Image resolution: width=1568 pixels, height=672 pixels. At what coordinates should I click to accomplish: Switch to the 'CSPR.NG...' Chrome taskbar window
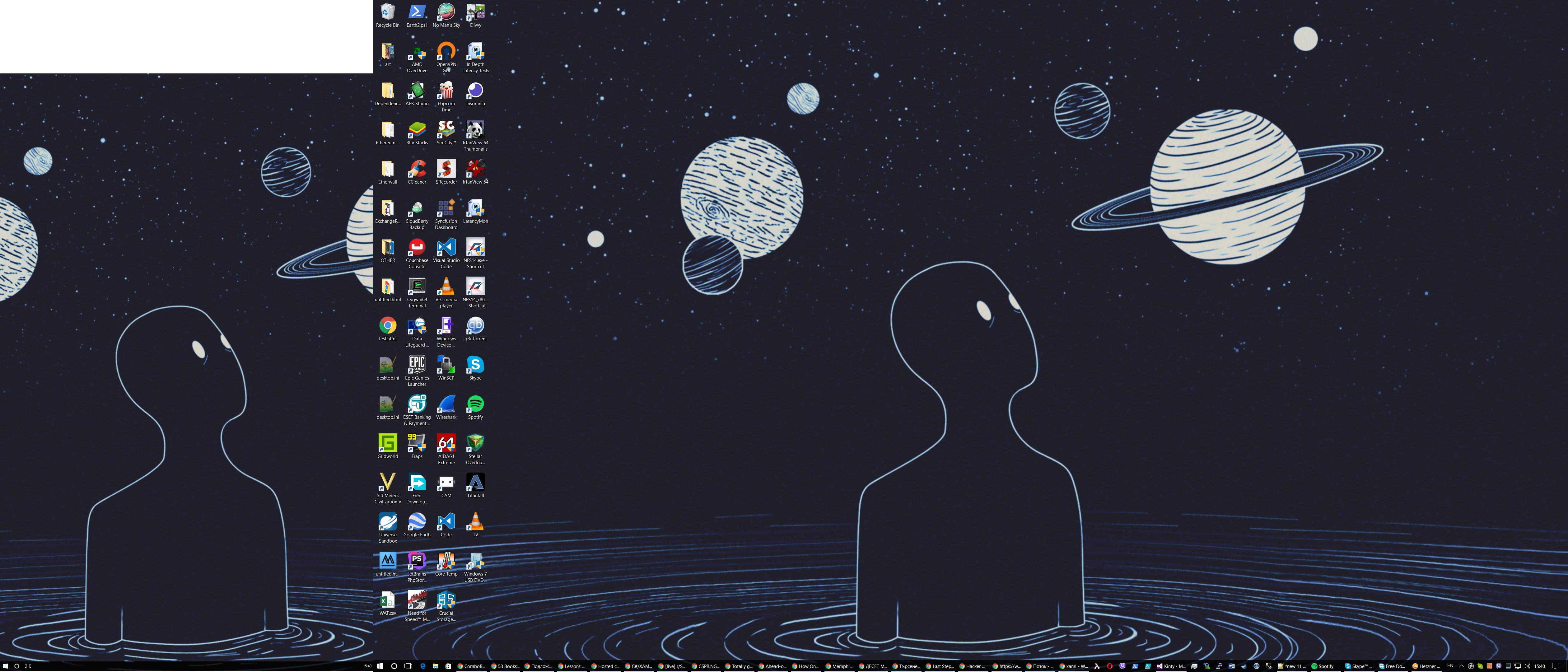(706, 666)
